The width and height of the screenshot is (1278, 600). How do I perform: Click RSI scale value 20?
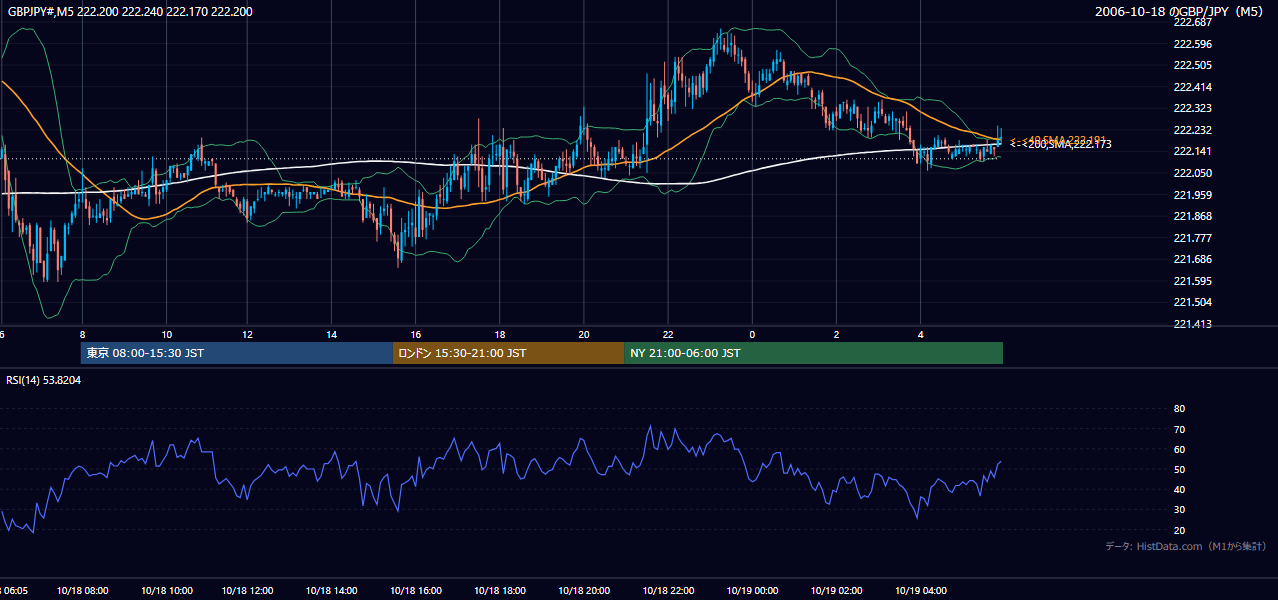1179,530
